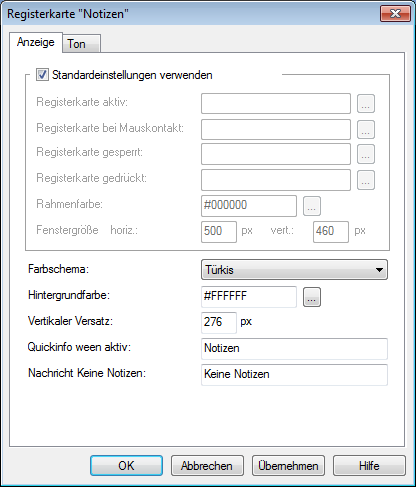Open browse button for Registerkarte bei Mauskontakt

pyautogui.click(x=366, y=129)
